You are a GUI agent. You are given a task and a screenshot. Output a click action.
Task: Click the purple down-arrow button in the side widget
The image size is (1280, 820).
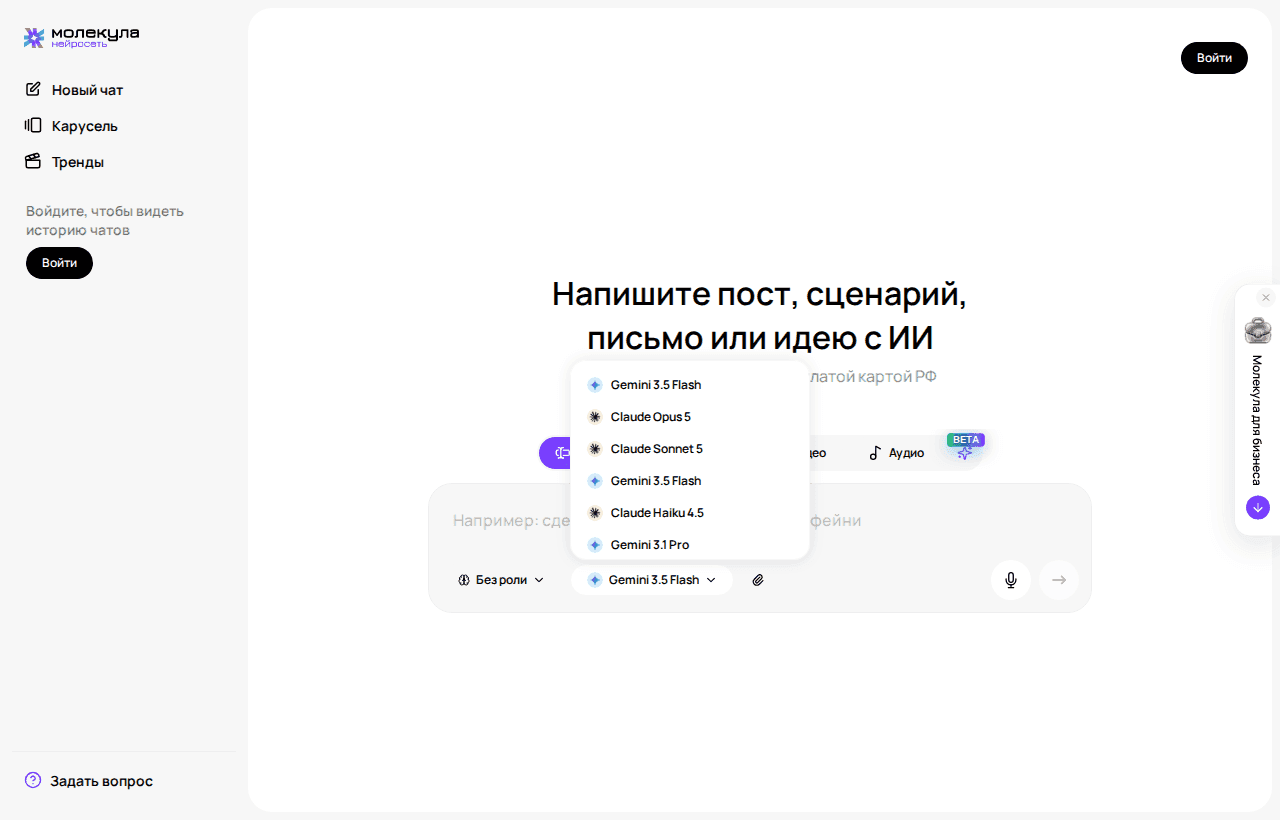pyautogui.click(x=1258, y=508)
